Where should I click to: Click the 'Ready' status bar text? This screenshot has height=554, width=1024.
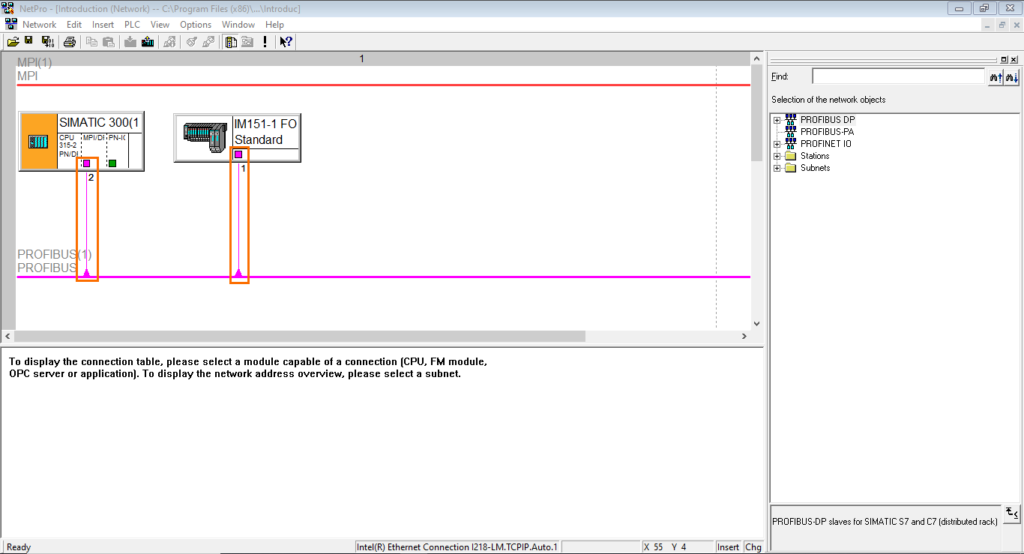pos(18,547)
